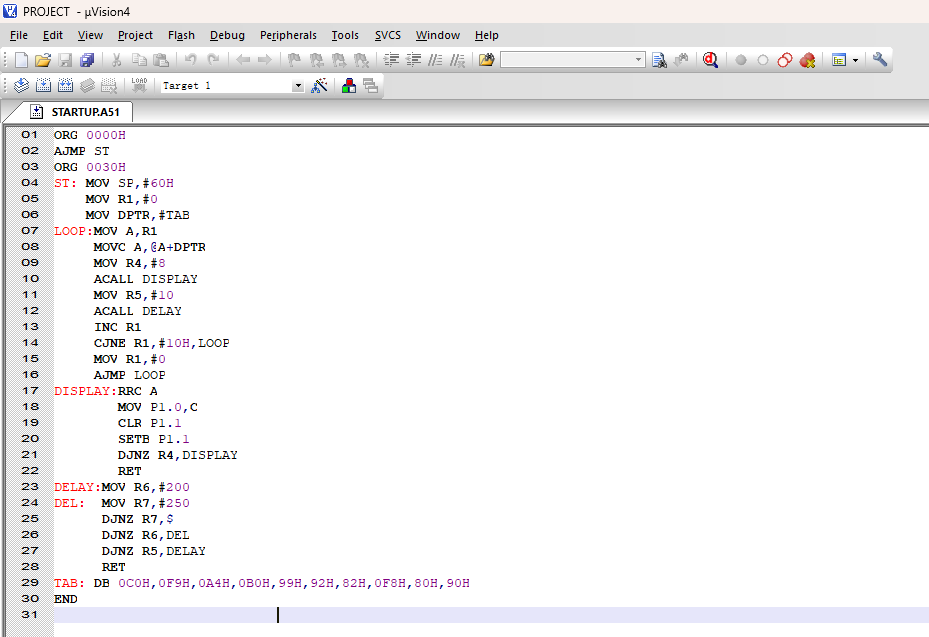Click the Translate current file icon
The image size is (929, 637).
[21, 86]
